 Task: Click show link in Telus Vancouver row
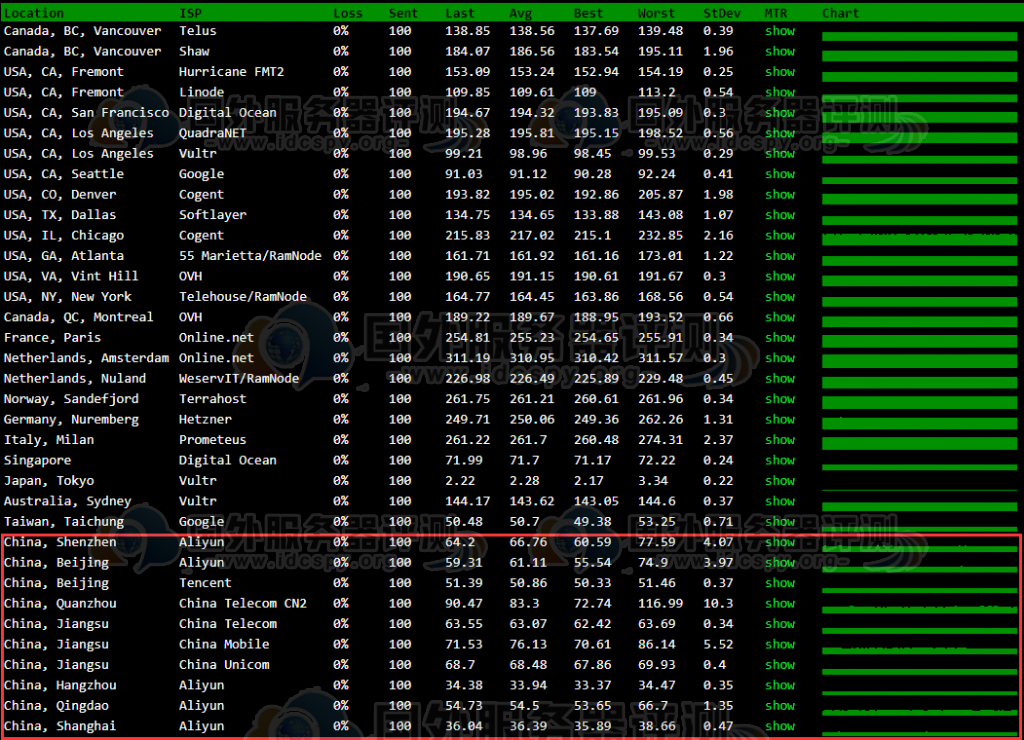point(780,31)
